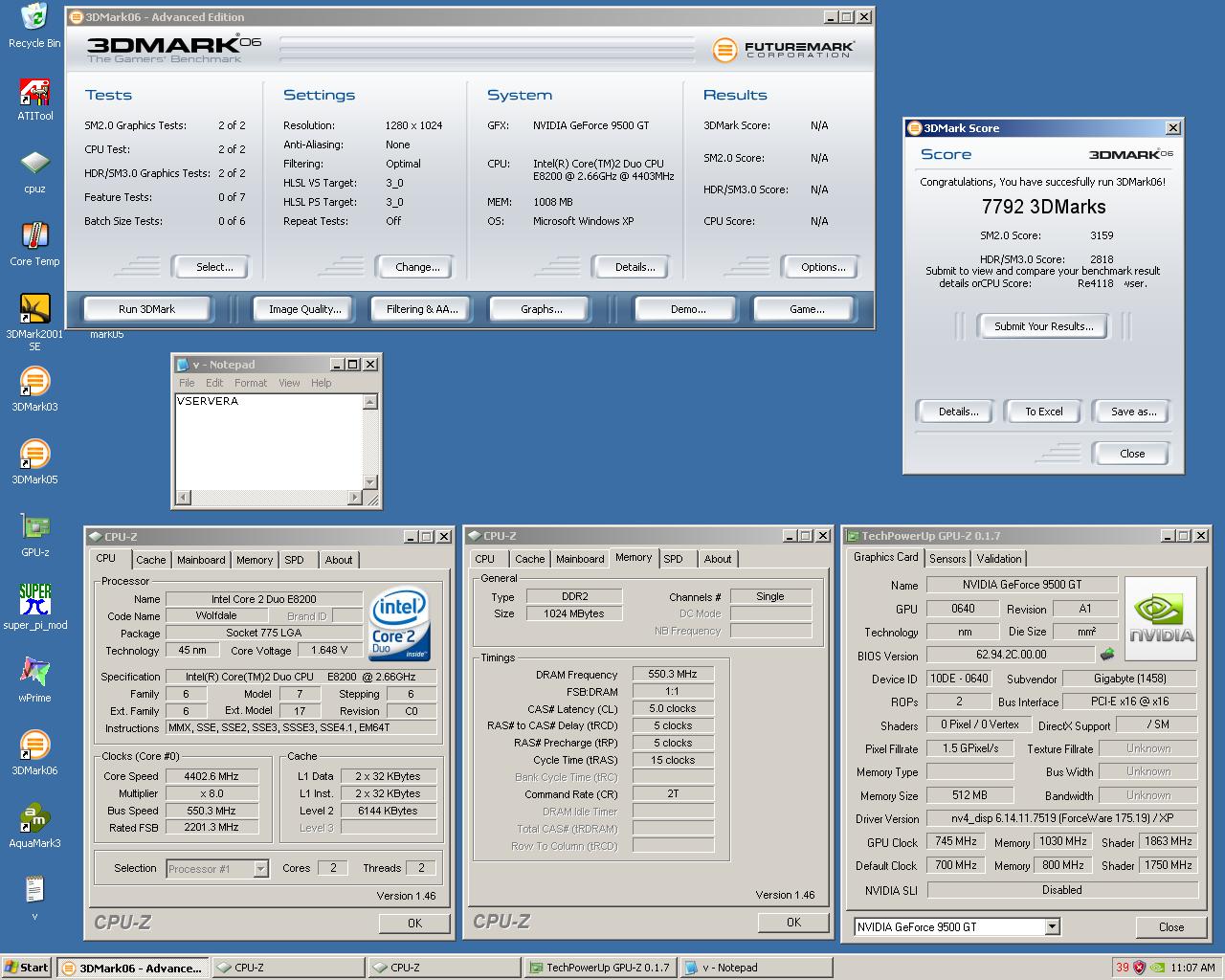Click OK in the Memory CPU-Z window
Image resolution: width=1225 pixels, height=980 pixels.
793,923
